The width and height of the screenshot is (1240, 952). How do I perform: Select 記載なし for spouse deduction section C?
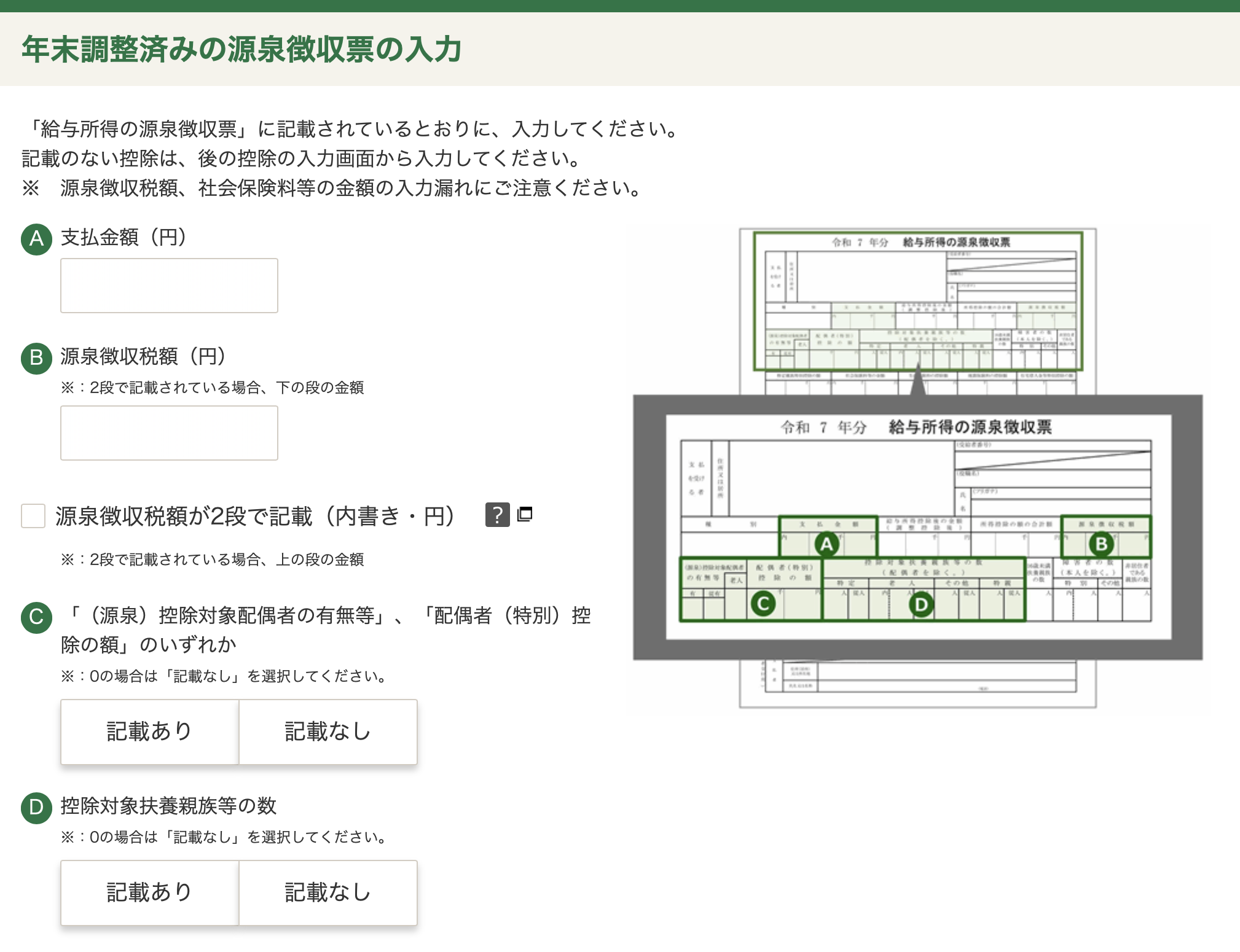[x=328, y=732]
